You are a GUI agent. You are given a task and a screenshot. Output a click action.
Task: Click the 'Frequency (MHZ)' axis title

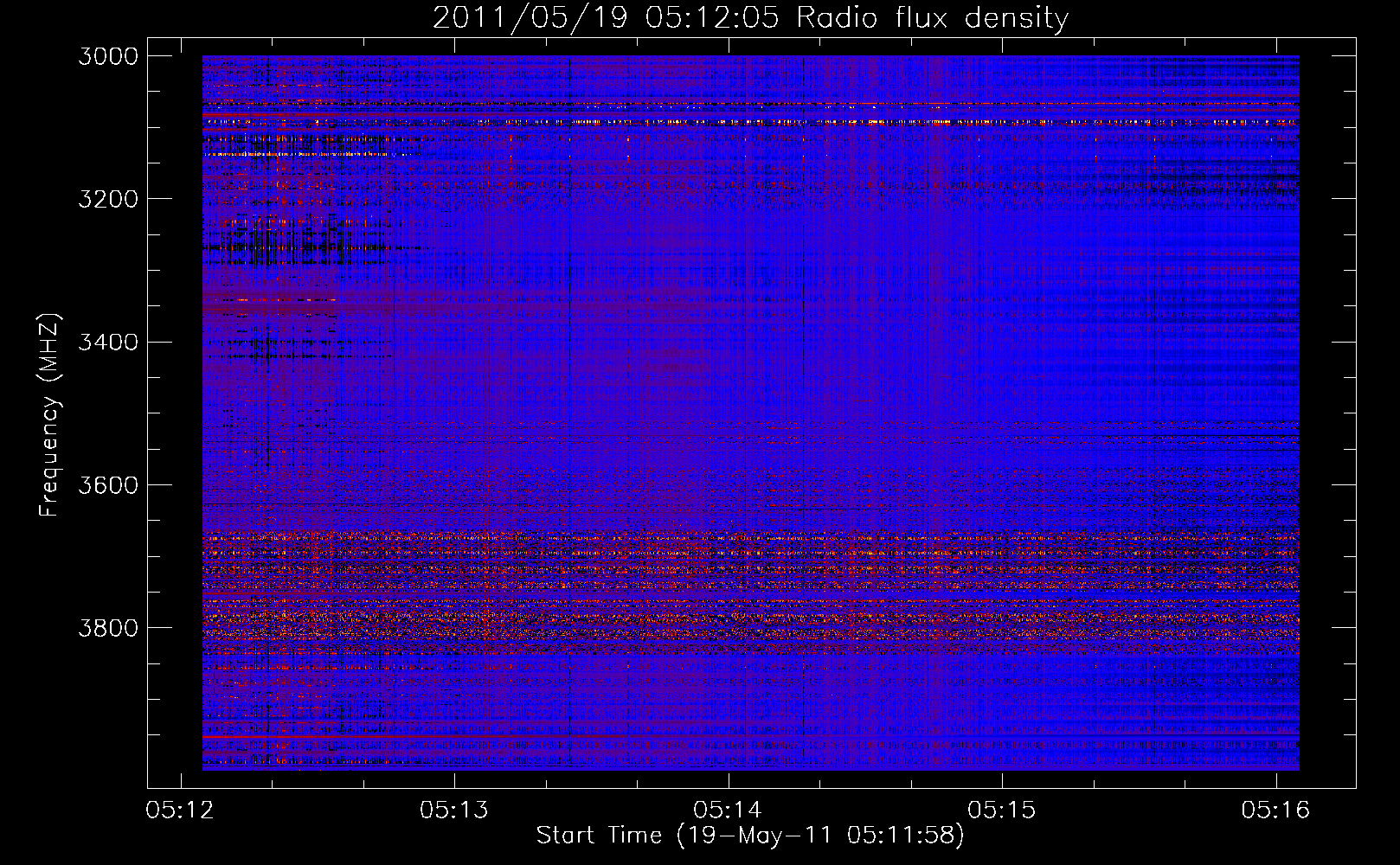[49, 414]
